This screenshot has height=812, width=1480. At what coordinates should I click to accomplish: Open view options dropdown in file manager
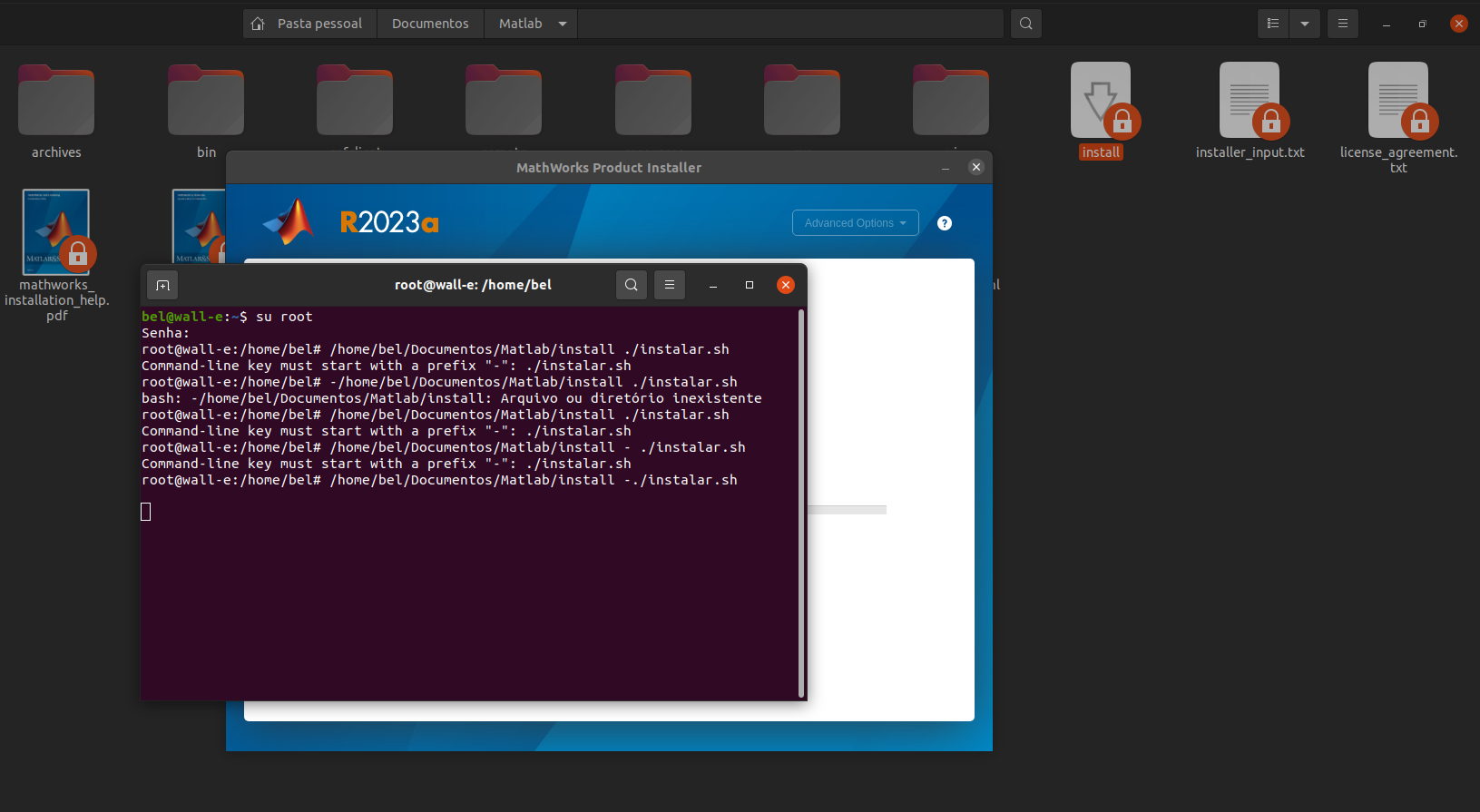point(1305,24)
